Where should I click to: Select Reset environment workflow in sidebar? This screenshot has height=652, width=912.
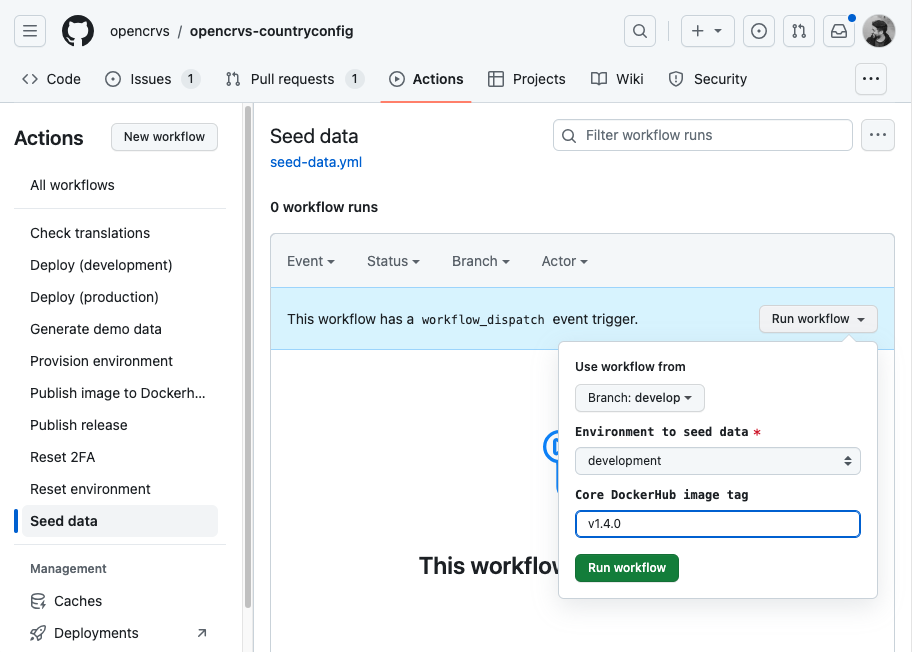90,489
